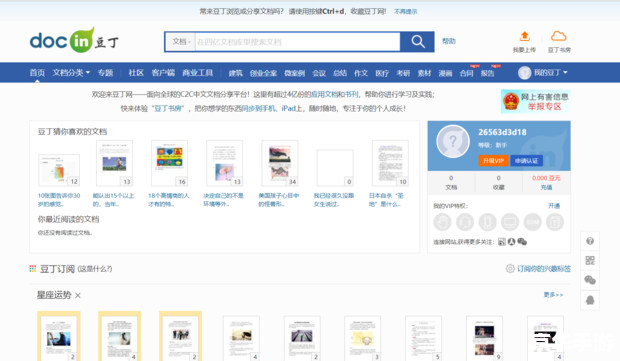Click the help question mark in side toolbar

point(590,241)
